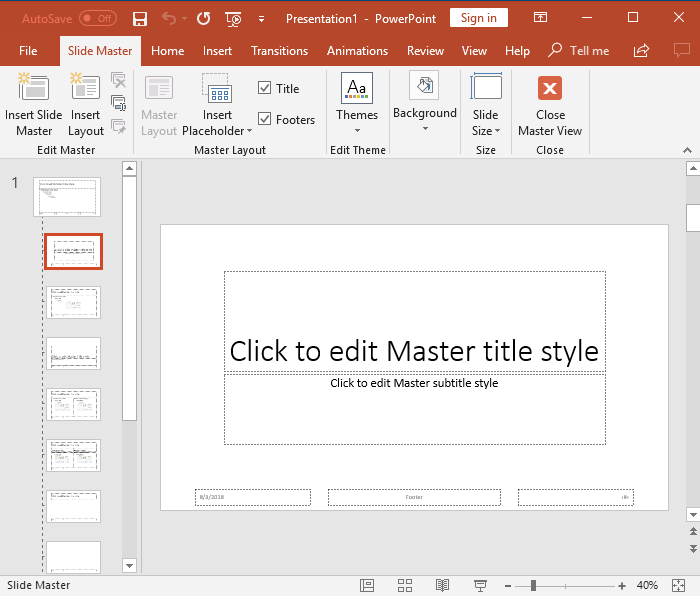700x596 pixels.
Task: Uncheck the Footers checkbox
Action: pos(265,119)
